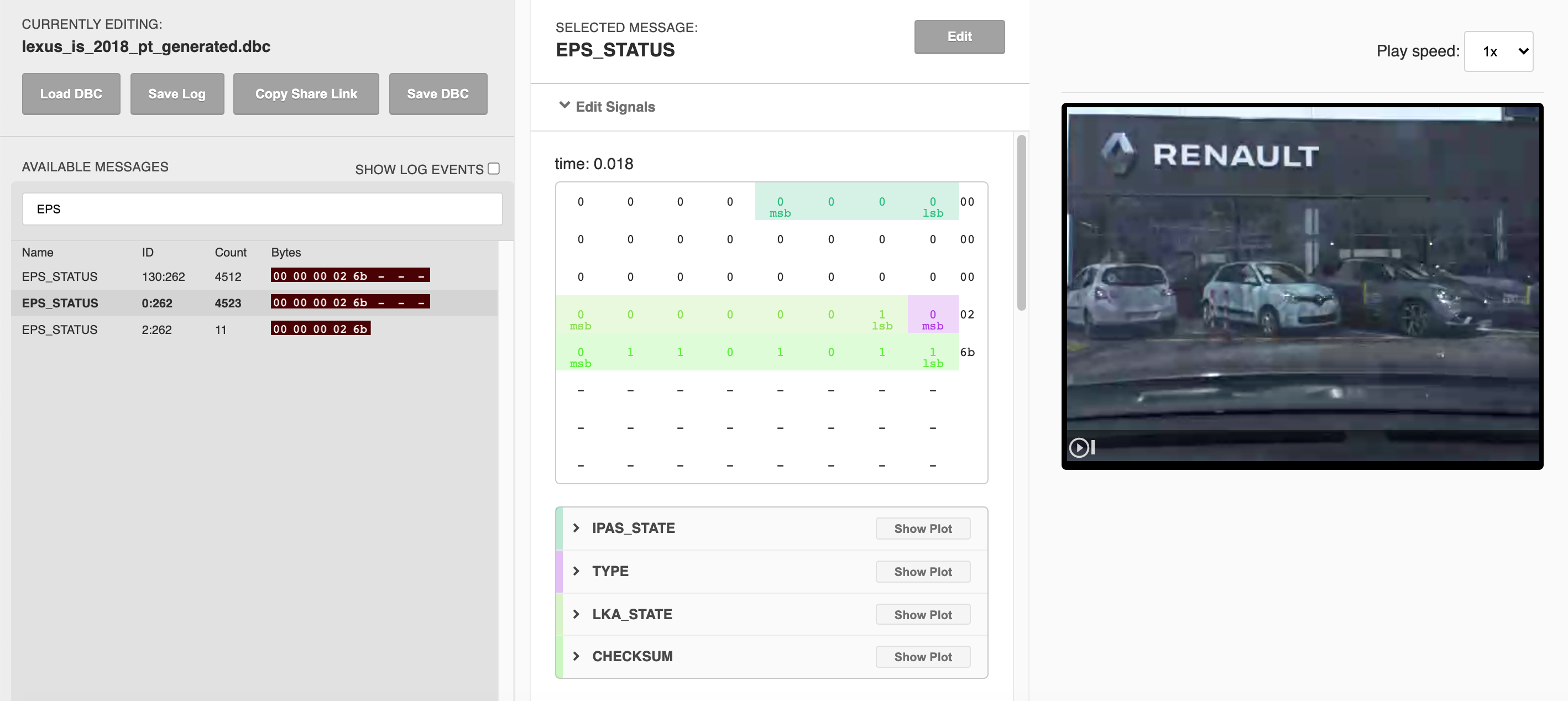Expand the IPAS_STATE signal details

point(577,528)
